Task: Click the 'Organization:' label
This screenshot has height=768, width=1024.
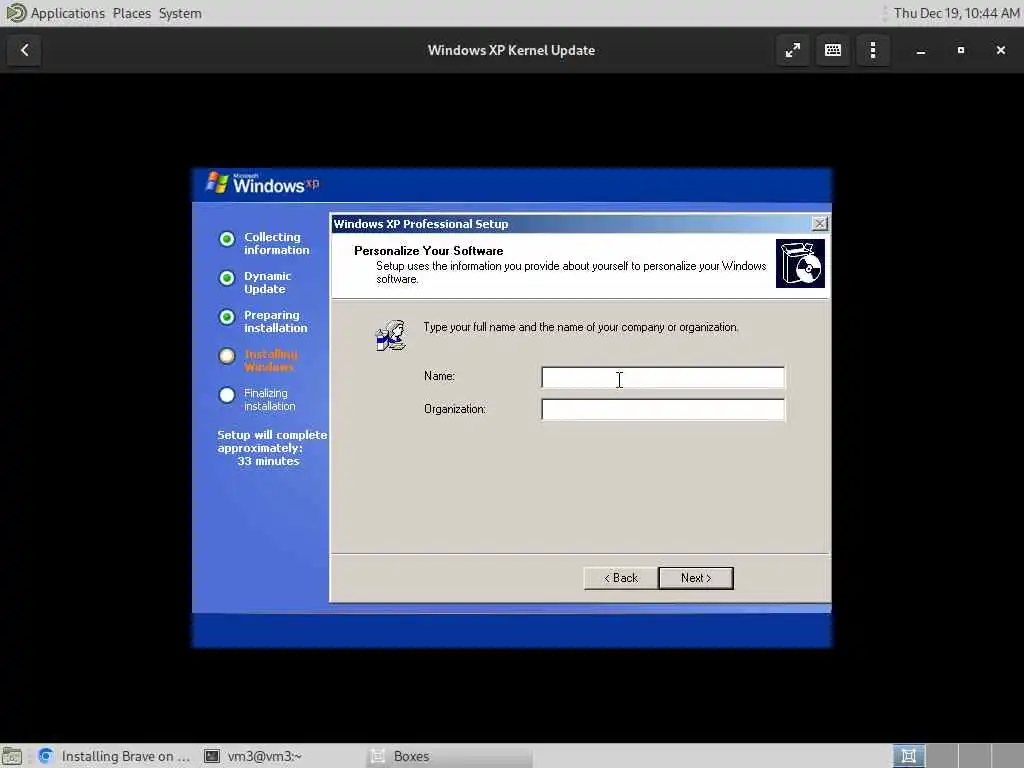Action: [455, 409]
